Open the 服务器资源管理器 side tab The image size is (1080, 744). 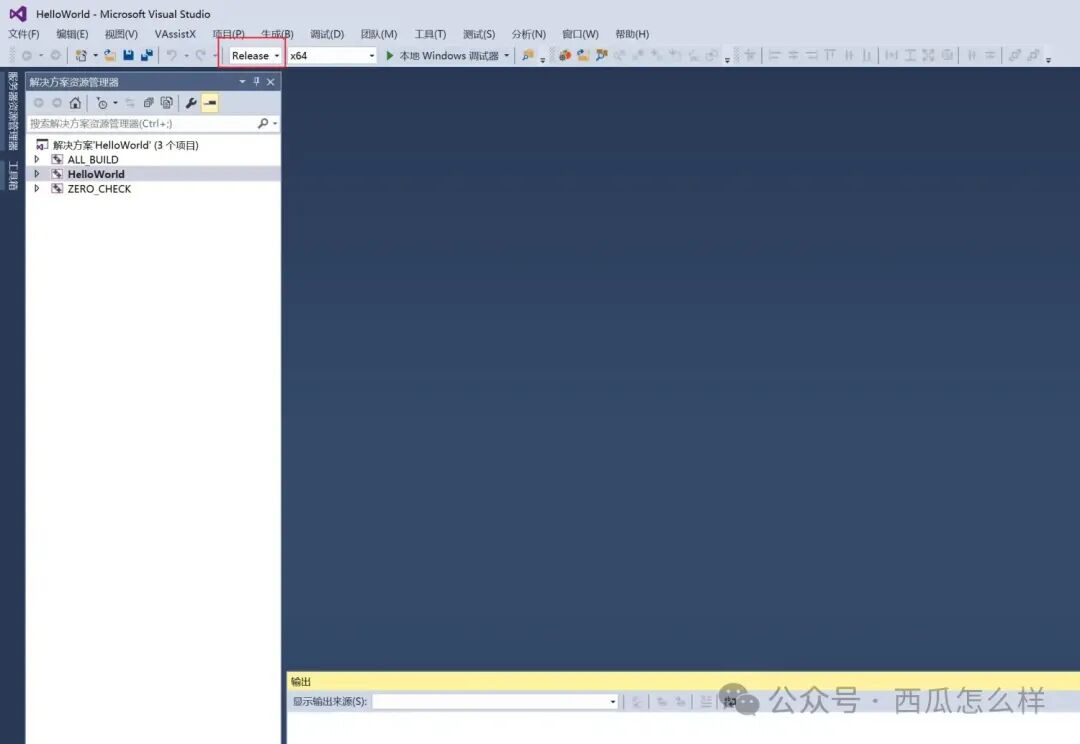click(13, 110)
